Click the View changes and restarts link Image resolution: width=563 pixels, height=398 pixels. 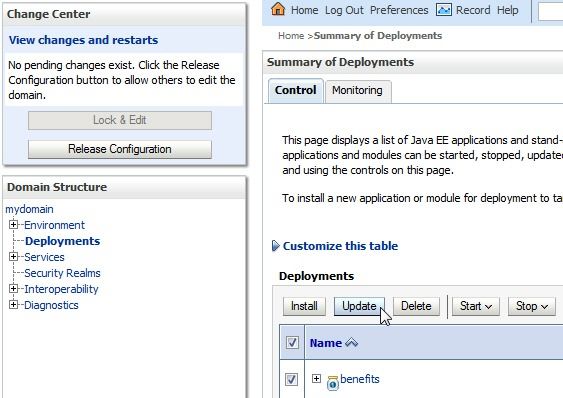[83, 40]
